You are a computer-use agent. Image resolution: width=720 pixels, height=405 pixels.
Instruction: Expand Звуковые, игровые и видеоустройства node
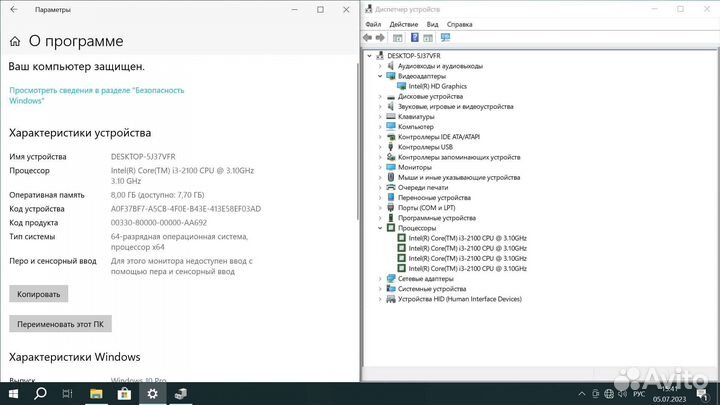pos(380,107)
